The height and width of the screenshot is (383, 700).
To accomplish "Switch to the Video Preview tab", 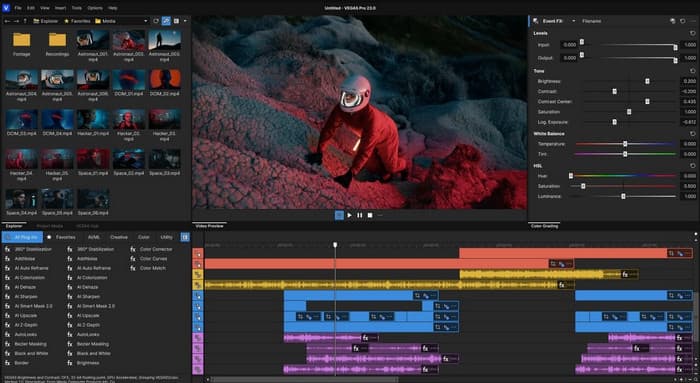I will pos(209,226).
